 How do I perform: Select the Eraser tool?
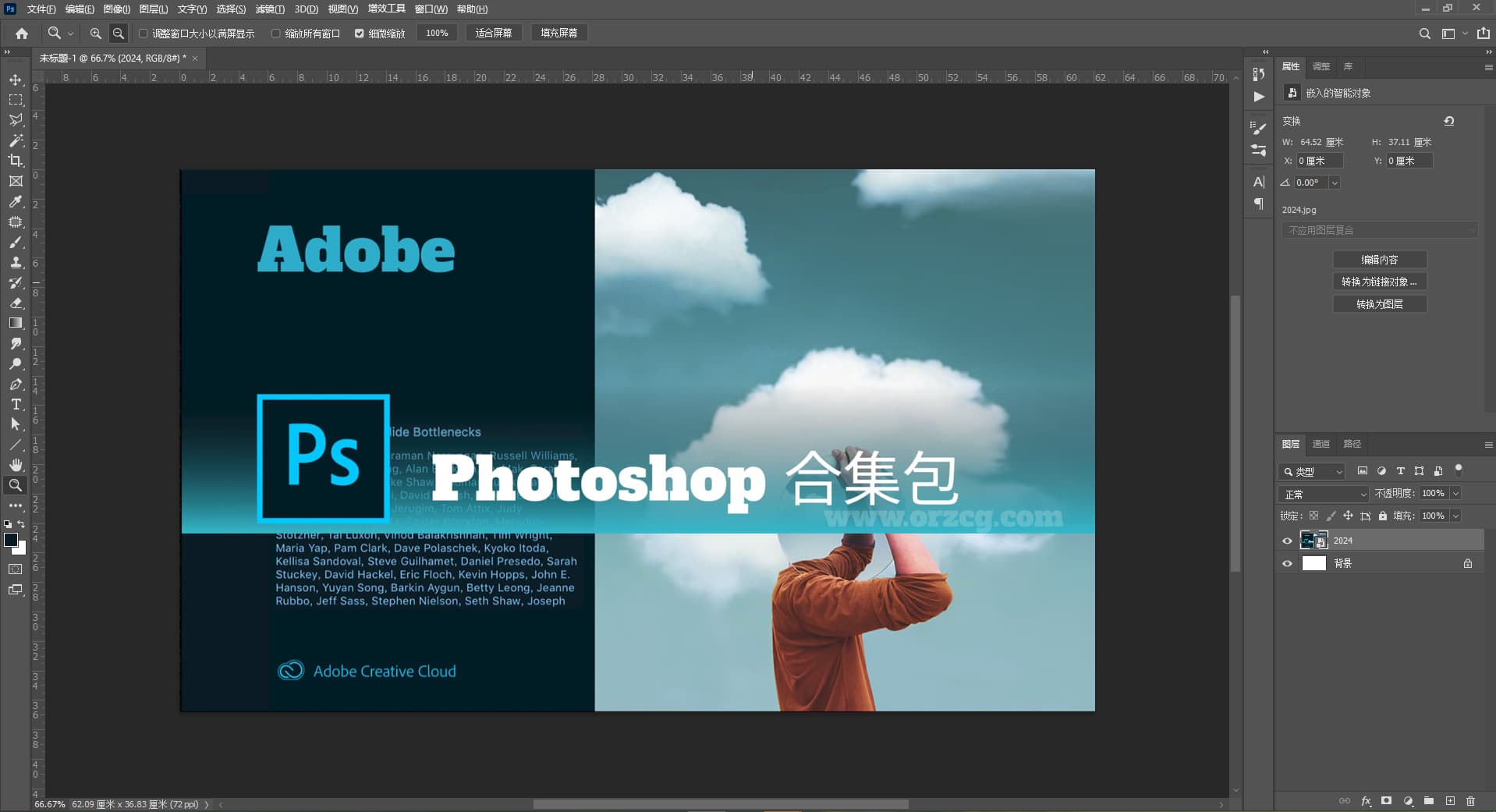tap(16, 303)
